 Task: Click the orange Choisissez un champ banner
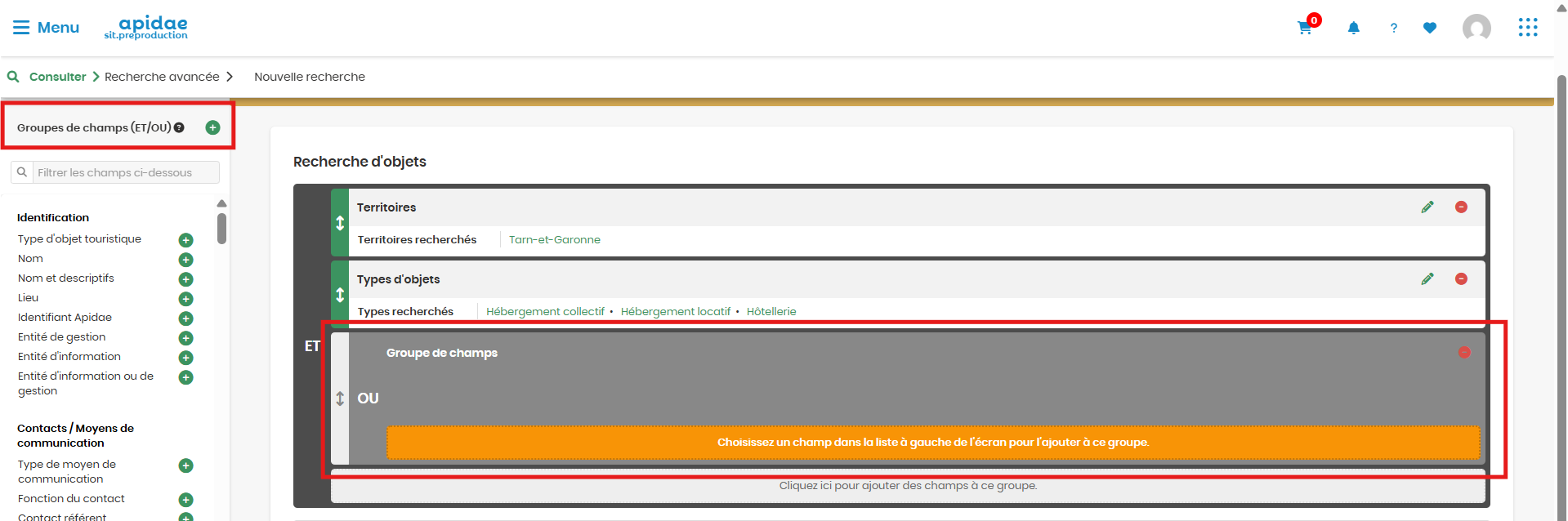(x=933, y=443)
